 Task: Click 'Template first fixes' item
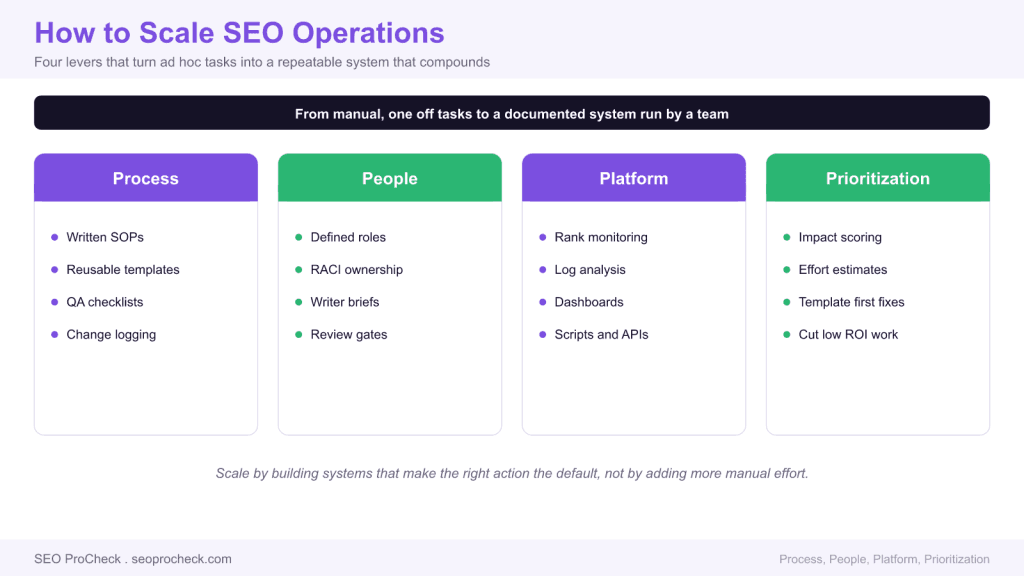tap(852, 302)
